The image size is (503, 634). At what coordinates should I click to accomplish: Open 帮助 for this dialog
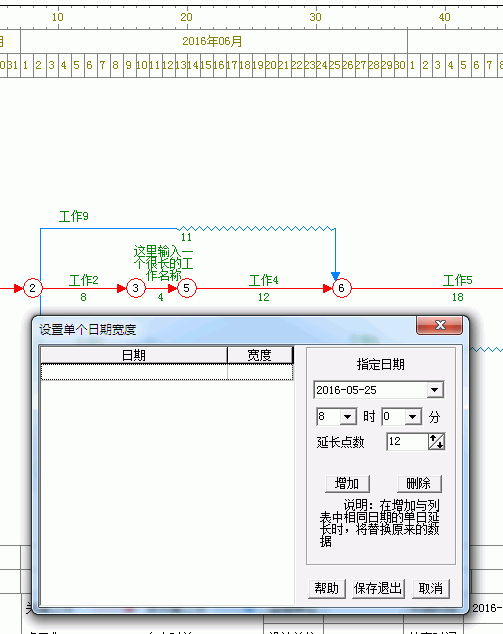click(x=327, y=588)
